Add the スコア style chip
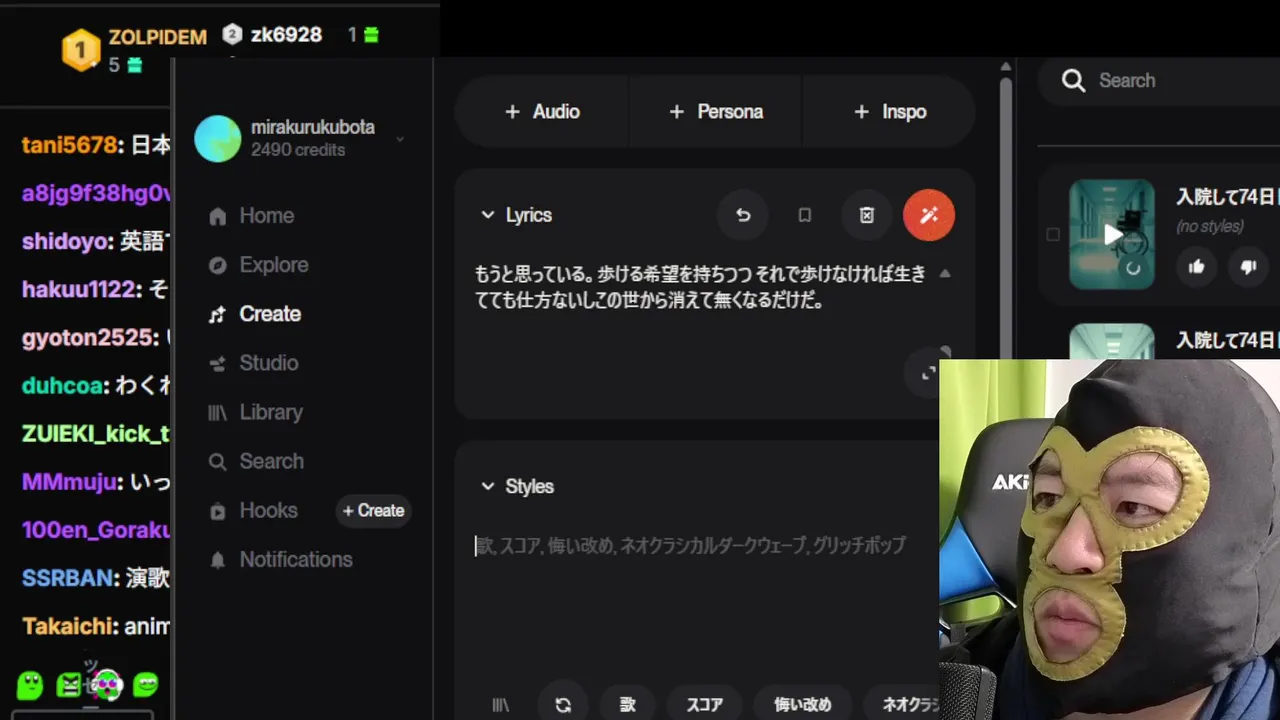1280x720 pixels. point(705,704)
